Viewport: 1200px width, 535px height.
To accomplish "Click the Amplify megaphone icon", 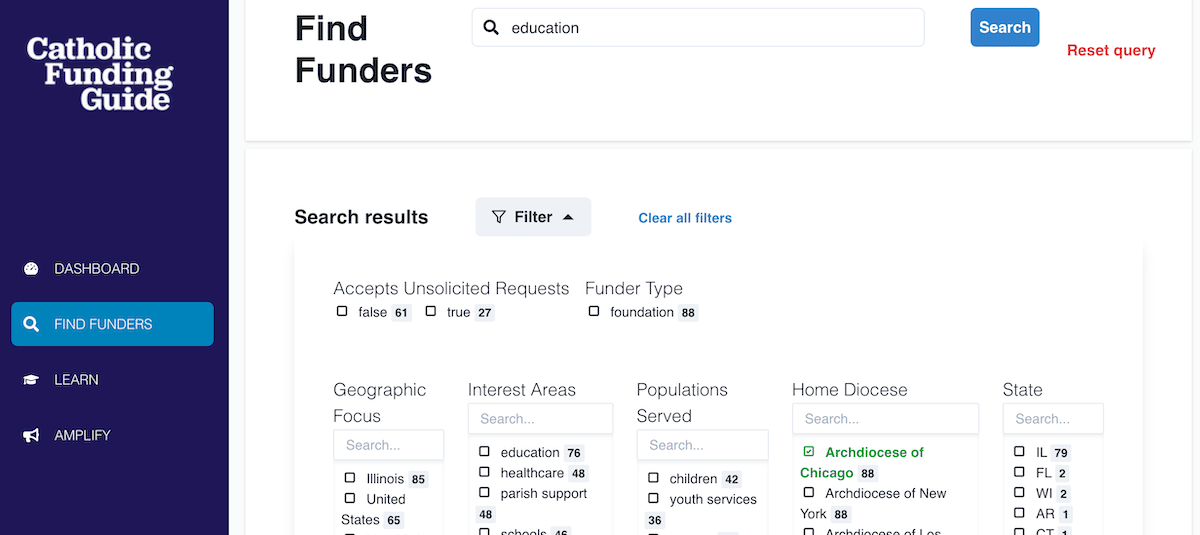I will tap(31, 435).
